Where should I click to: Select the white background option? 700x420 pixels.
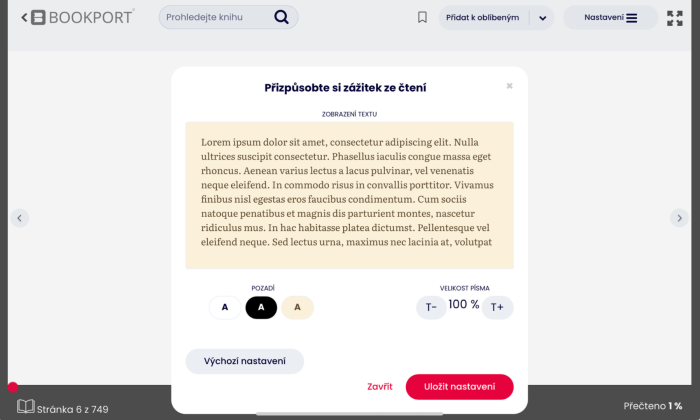click(225, 307)
